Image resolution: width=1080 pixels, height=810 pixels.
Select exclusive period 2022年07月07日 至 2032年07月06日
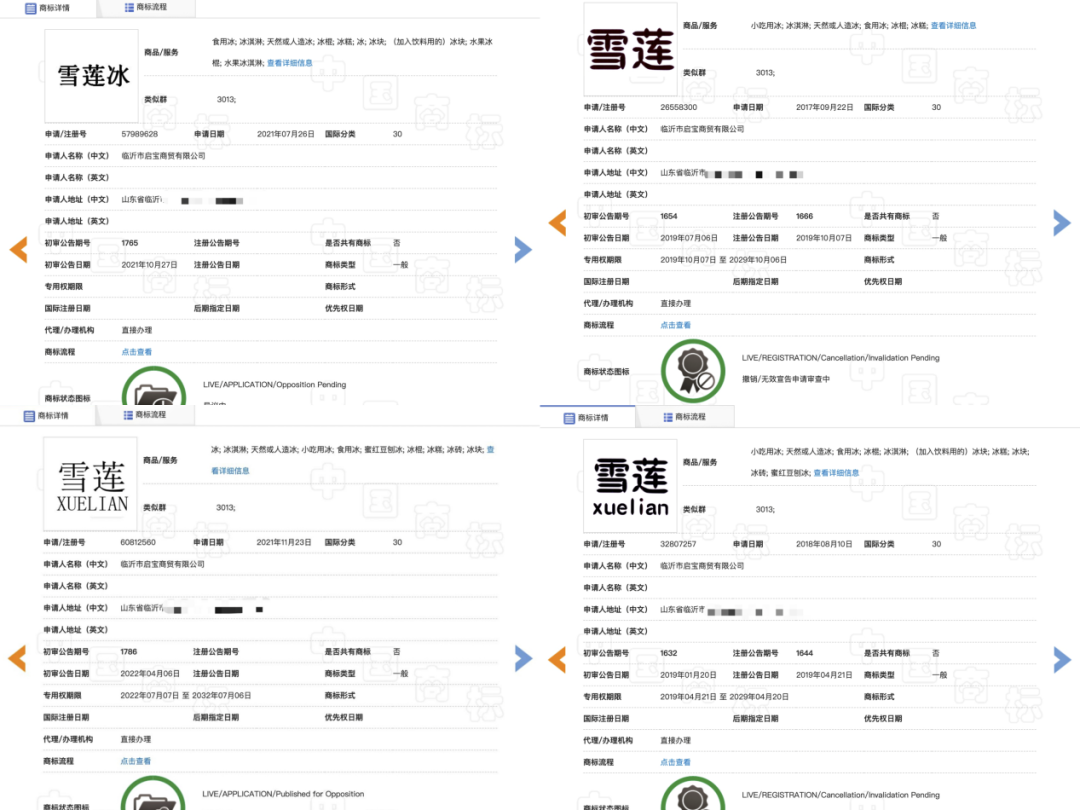tap(185, 696)
